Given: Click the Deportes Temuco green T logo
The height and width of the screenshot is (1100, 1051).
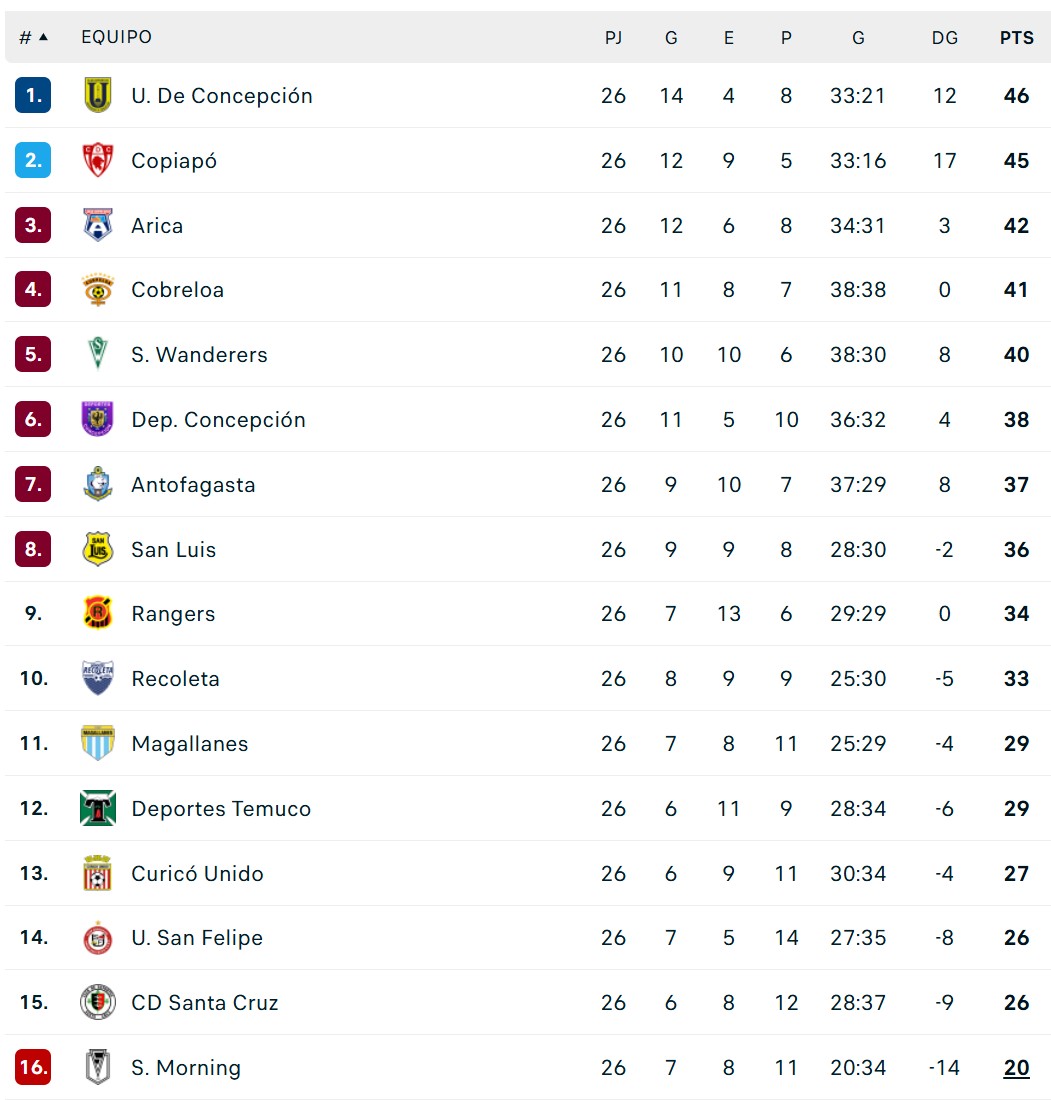Looking at the screenshot, I should (98, 808).
